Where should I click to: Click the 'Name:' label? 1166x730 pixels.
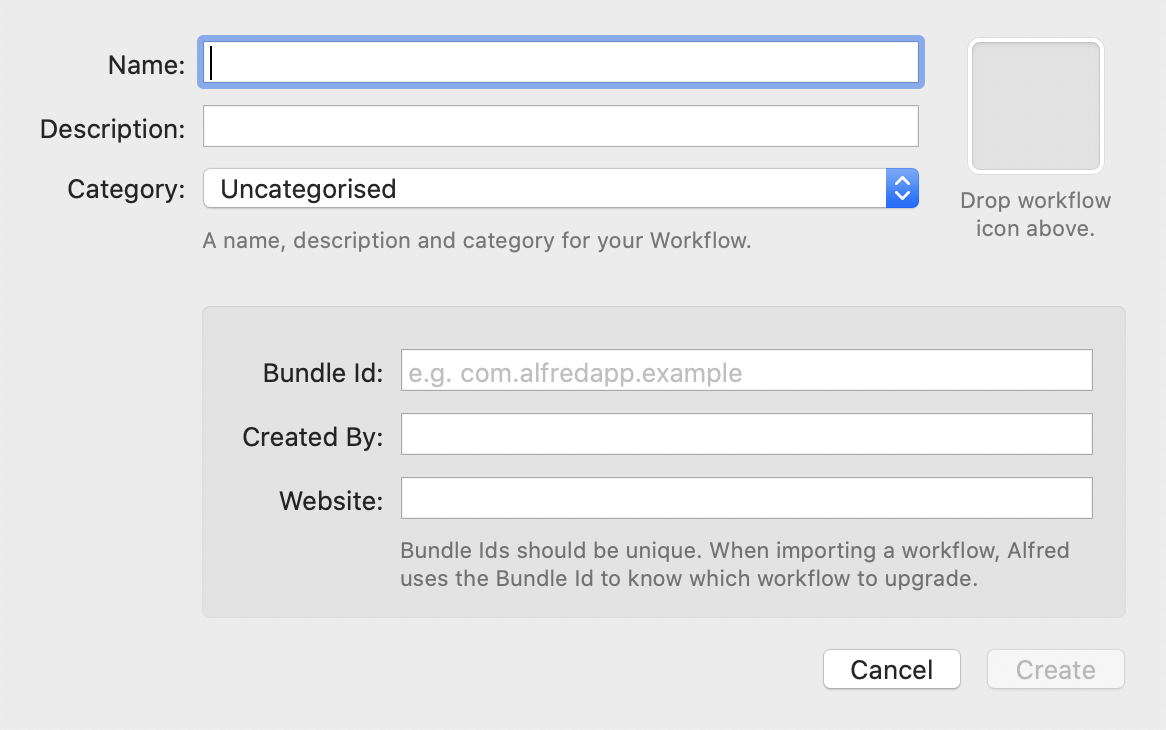146,65
